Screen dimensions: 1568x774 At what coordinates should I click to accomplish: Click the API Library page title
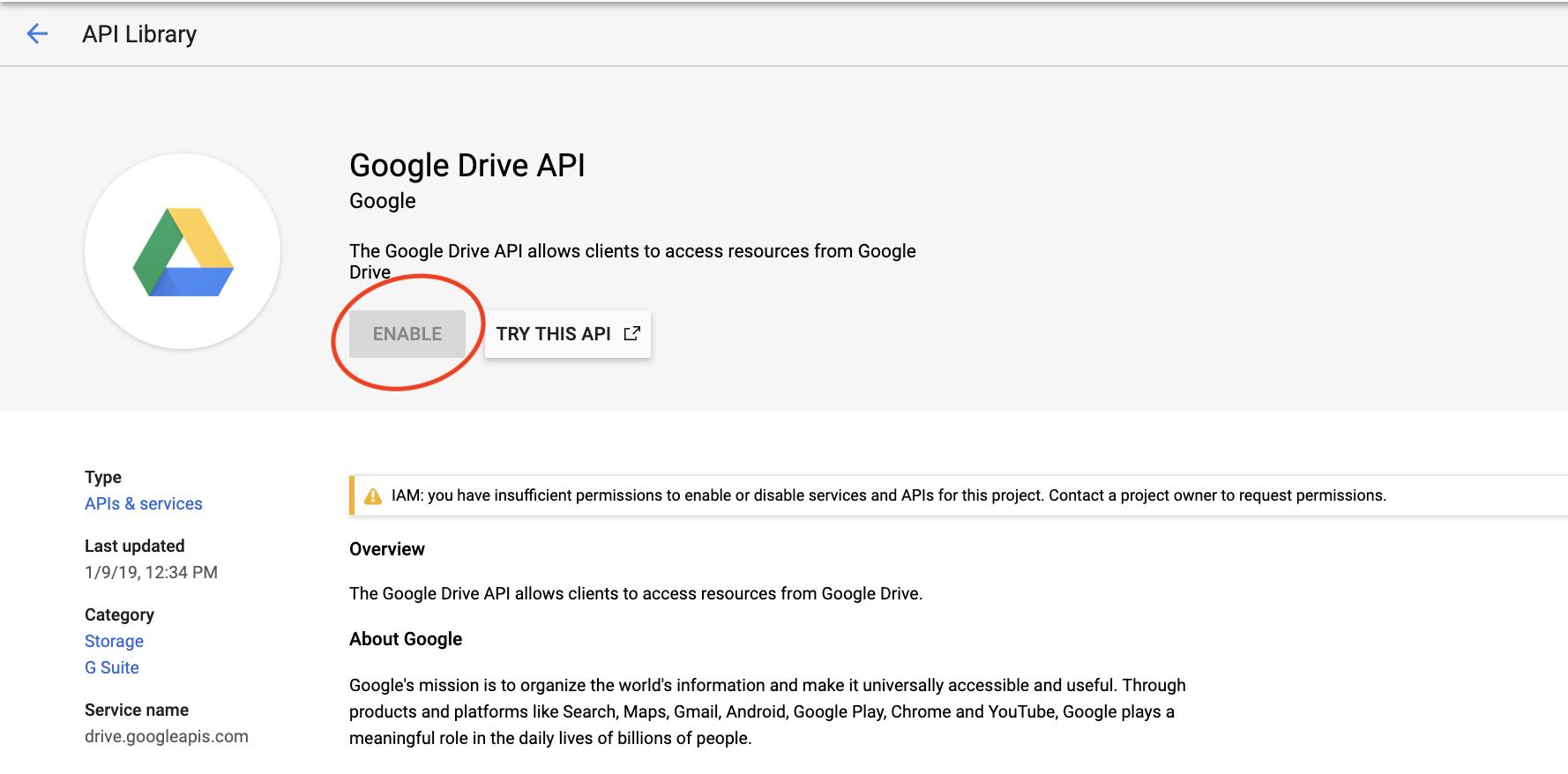139,34
